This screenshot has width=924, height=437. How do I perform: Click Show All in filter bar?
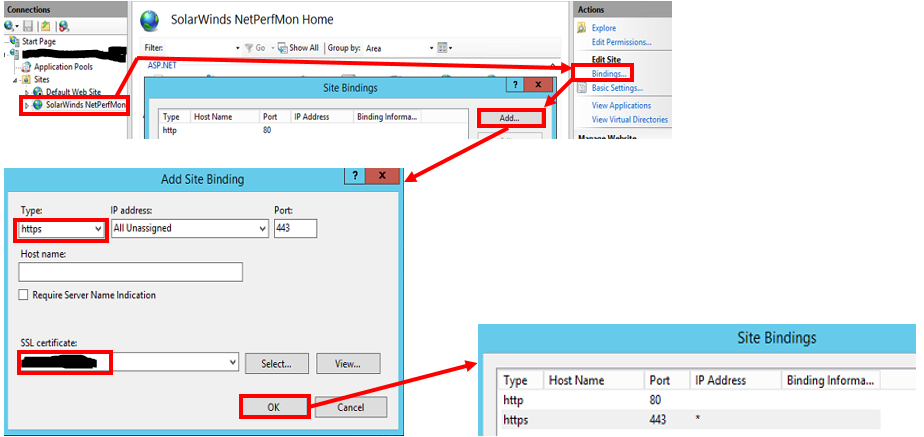[298, 48]
